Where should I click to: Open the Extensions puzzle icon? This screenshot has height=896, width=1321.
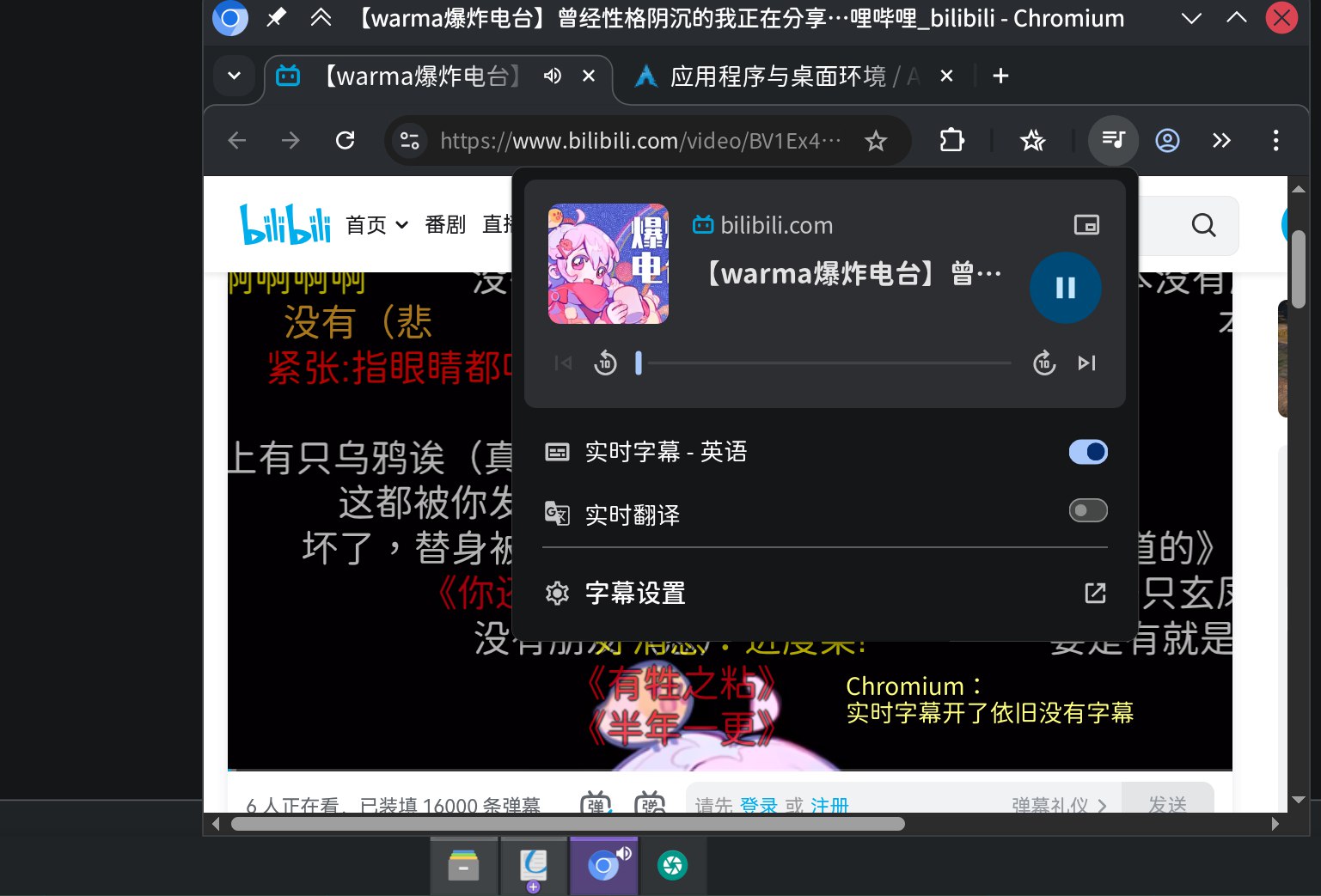[951, 140]
